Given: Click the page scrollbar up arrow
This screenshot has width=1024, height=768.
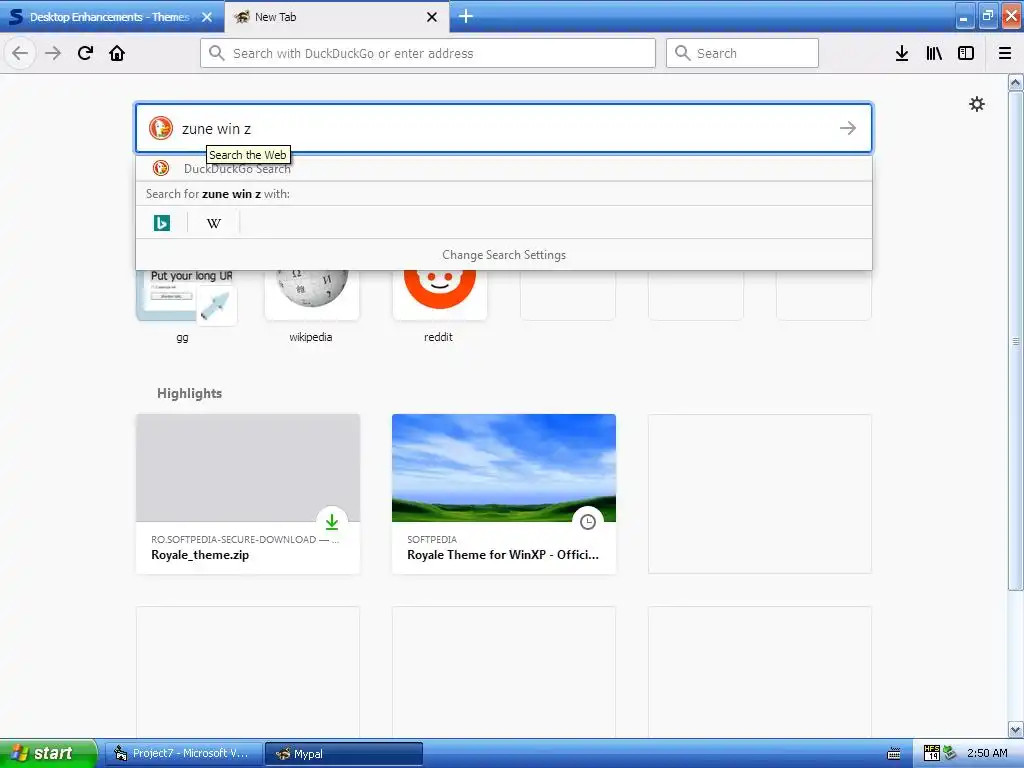Looking at the screenshot, I should pyautogui.click(x=1016, y=83).
